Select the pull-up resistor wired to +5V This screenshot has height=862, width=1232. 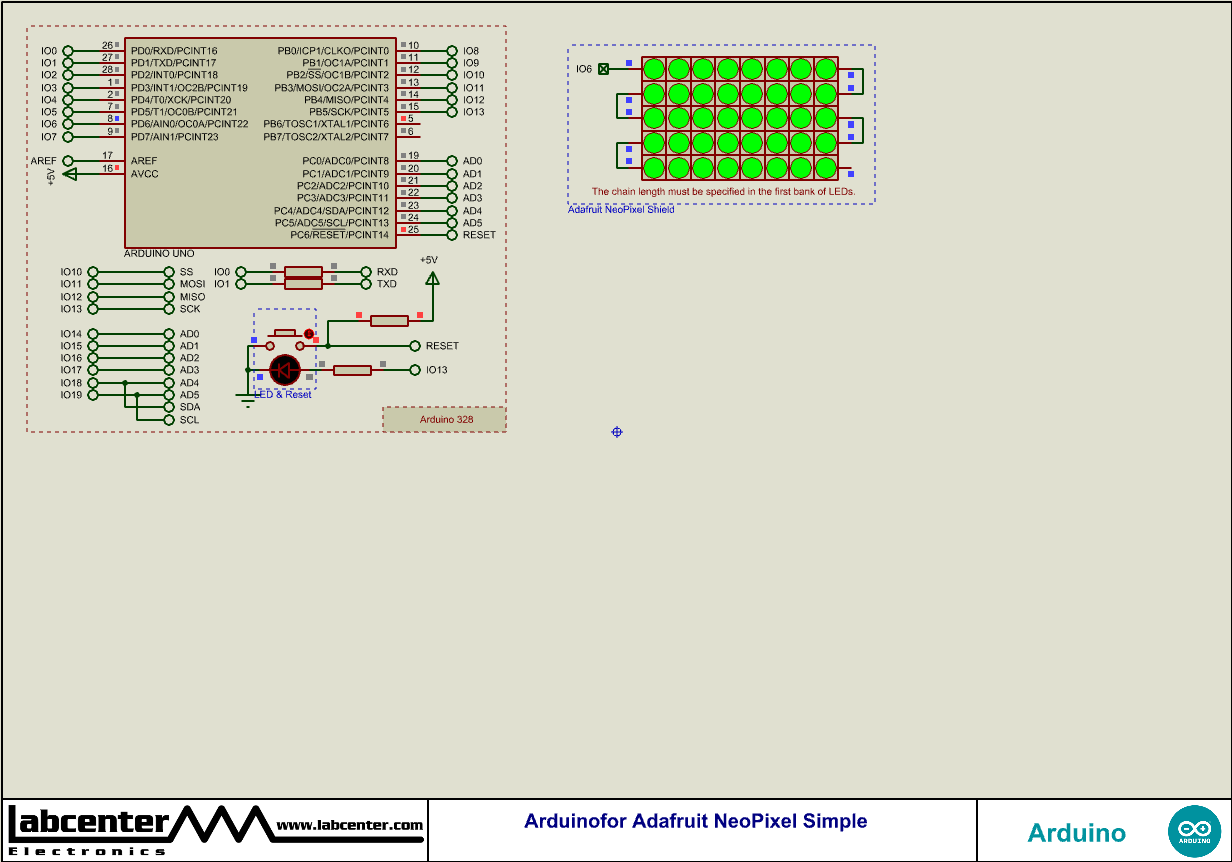pos(390,320)
